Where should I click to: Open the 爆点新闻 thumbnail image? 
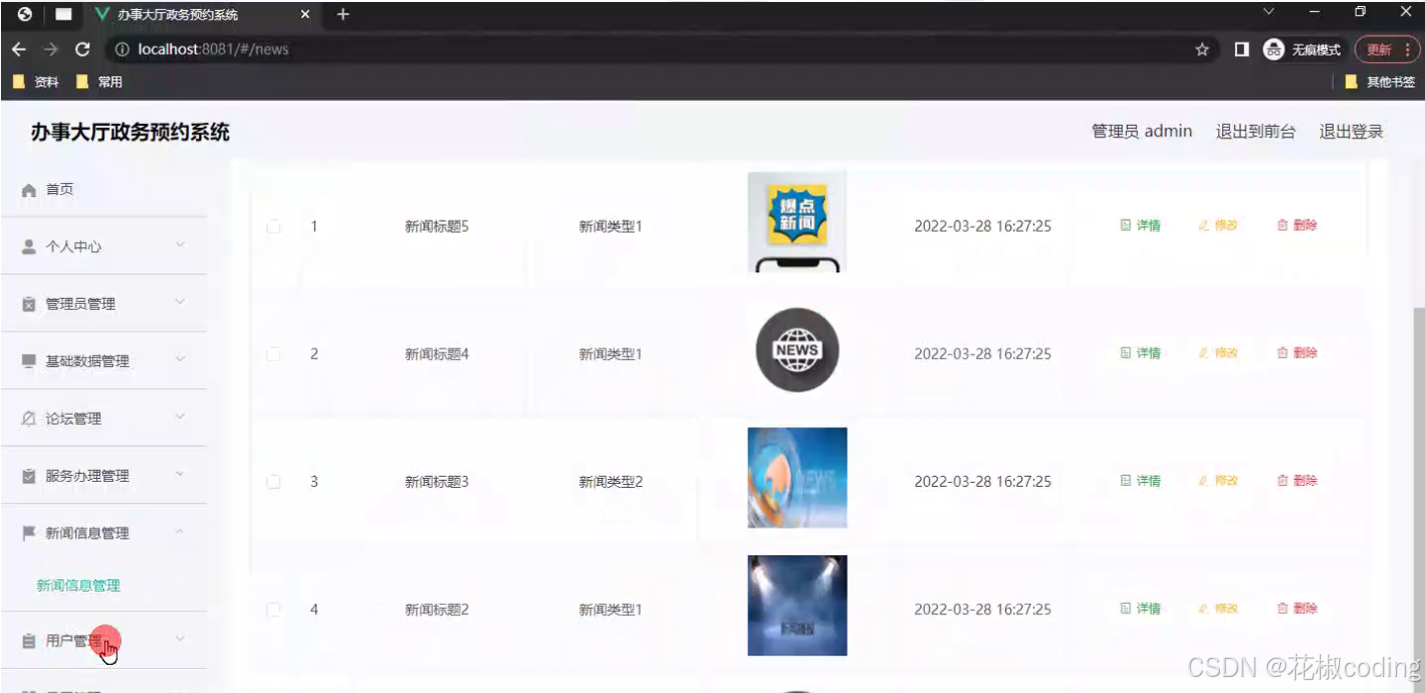[x=797, y=222]
